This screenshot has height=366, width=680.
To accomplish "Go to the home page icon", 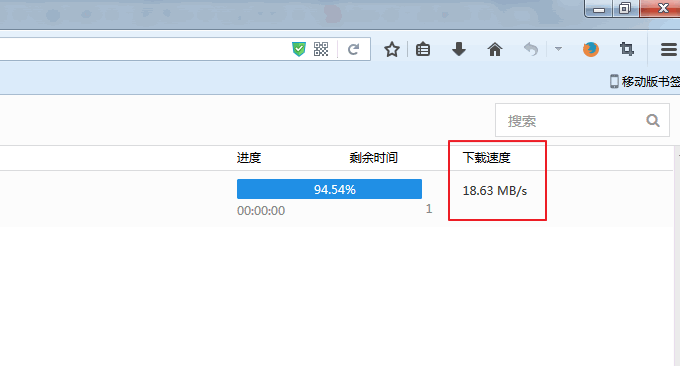I will tap(495, 49).
